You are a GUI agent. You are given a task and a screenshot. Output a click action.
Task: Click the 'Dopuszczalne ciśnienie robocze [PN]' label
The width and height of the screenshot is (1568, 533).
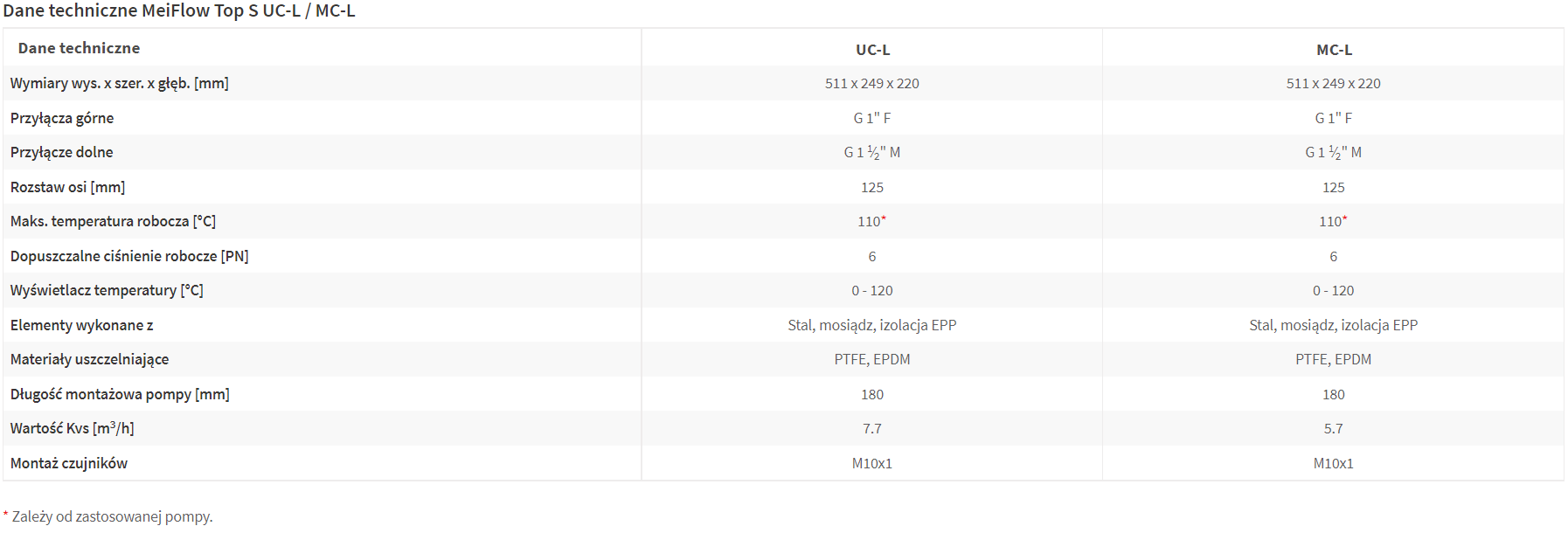click(129, 256)
